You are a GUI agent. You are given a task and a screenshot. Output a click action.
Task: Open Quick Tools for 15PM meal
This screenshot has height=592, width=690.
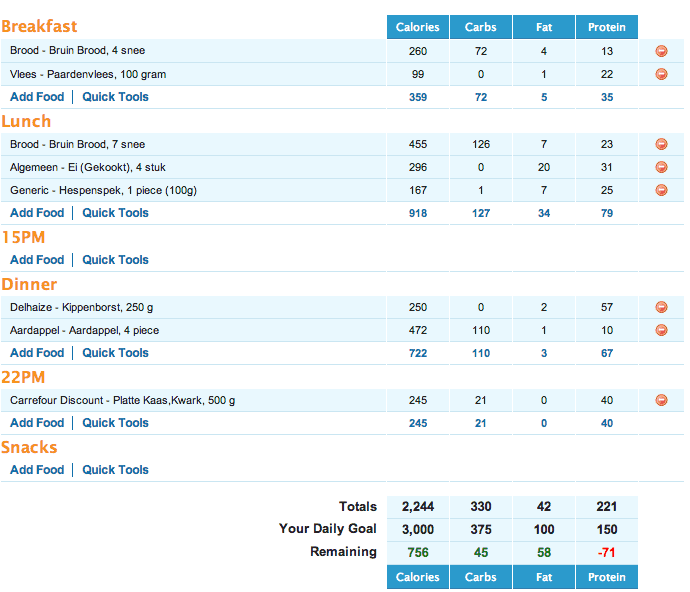115,260
